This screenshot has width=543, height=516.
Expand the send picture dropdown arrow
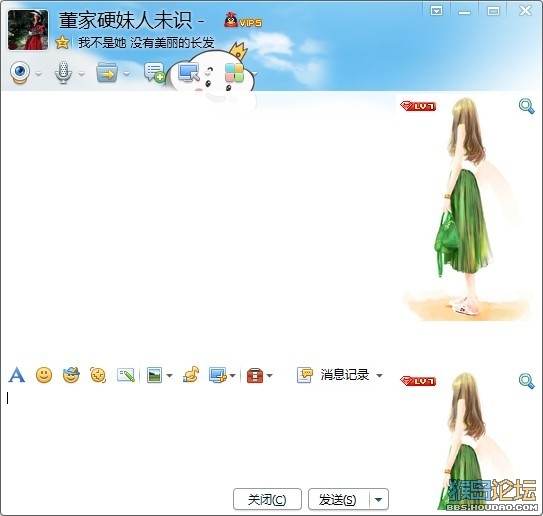click(x=170, y=375)
